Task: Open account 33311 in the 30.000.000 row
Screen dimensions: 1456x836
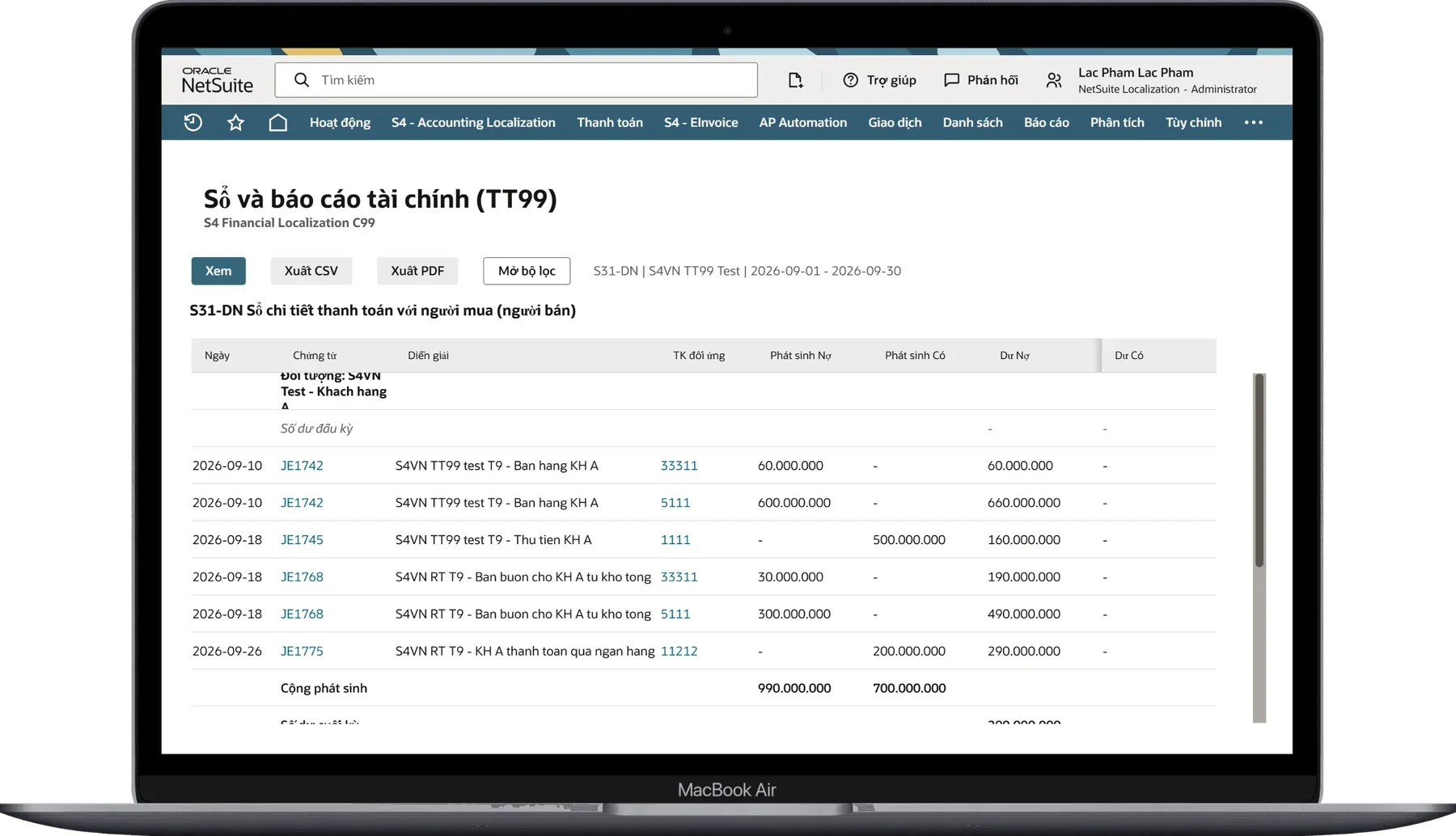Action: [679, 576]
